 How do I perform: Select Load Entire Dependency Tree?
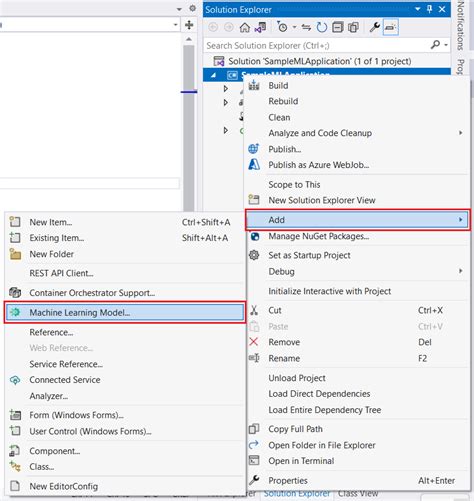(357, 410)
